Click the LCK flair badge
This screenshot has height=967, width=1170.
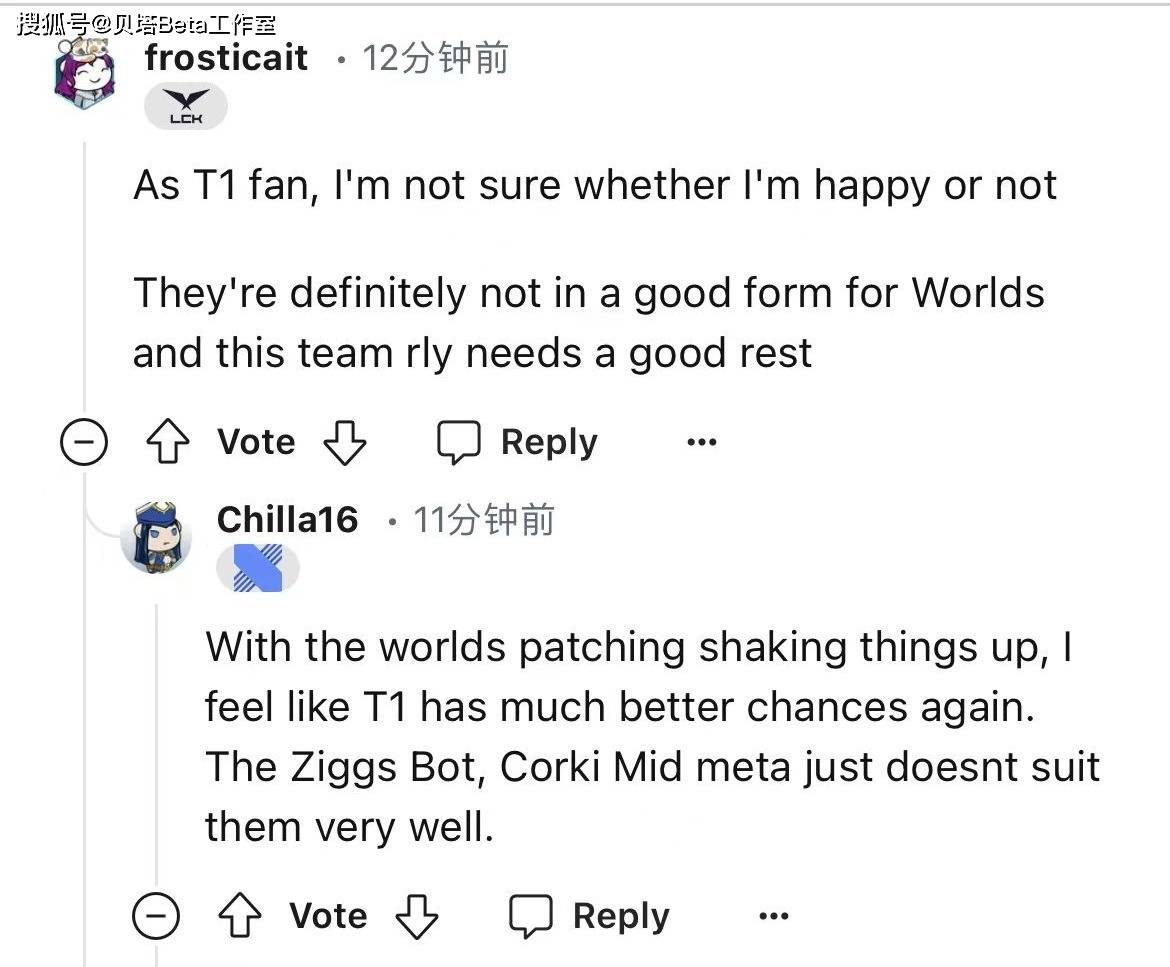[x=186, y=107]
